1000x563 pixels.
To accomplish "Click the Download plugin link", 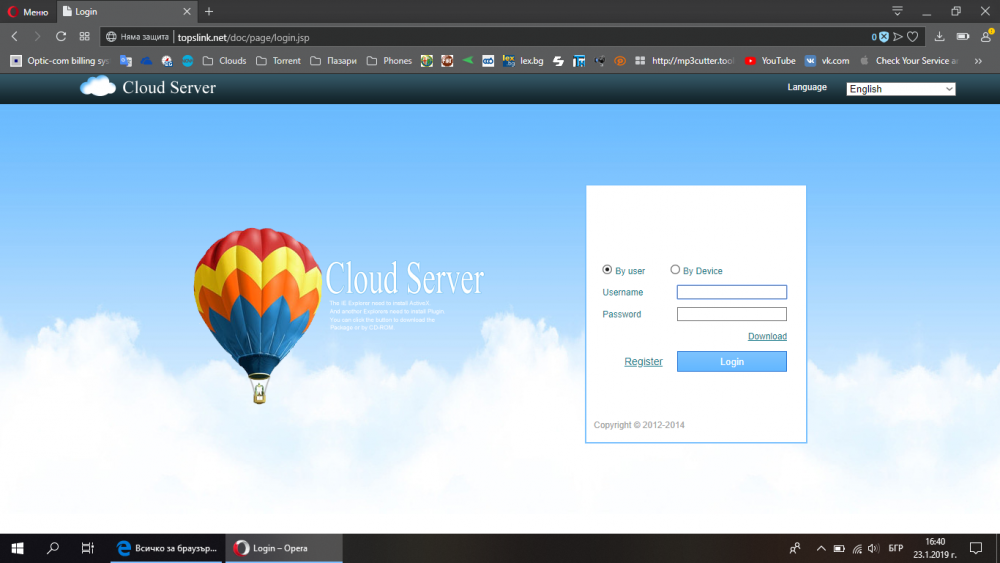I will 767,336.
